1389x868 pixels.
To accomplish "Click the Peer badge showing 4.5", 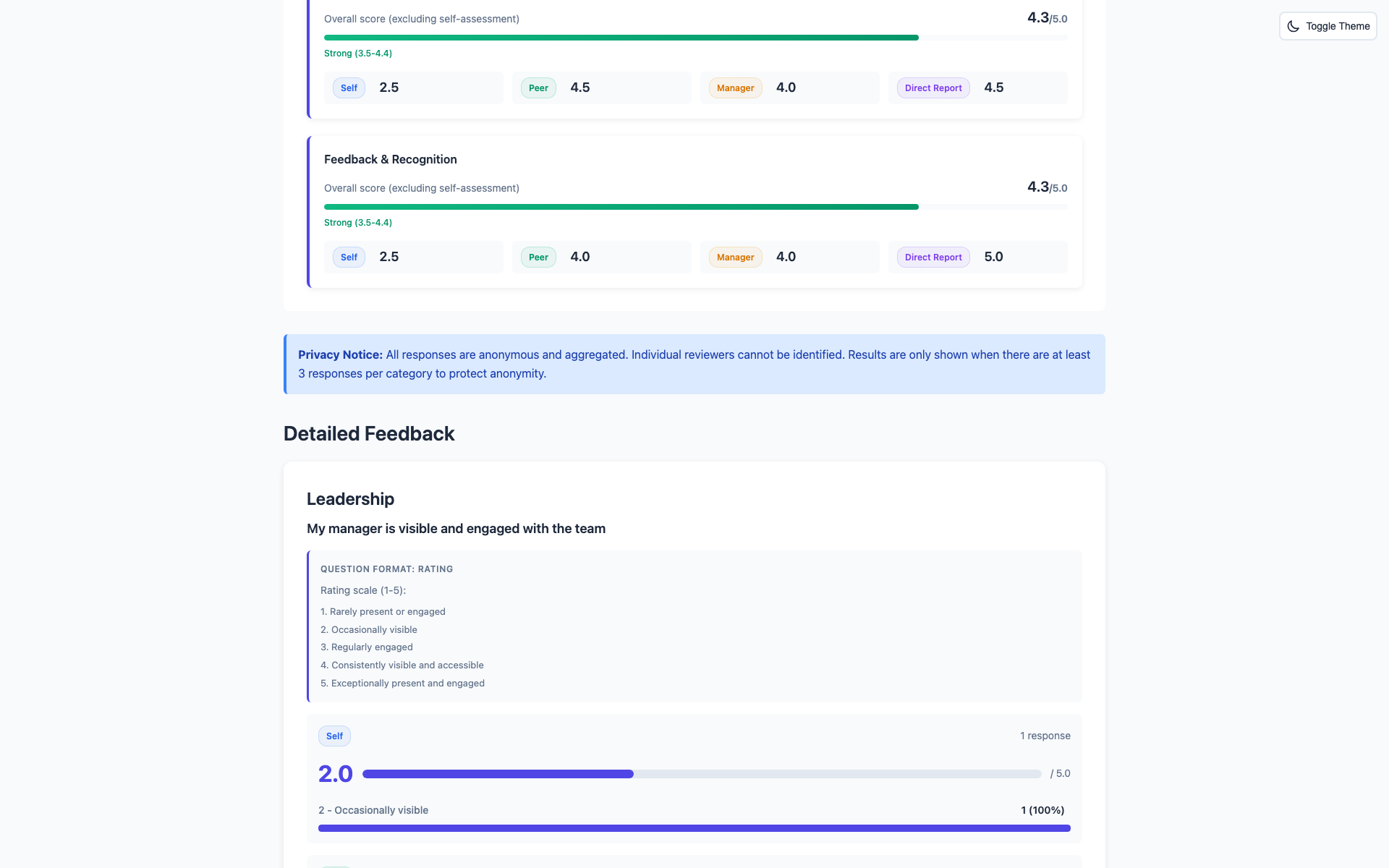I will (x=538, y=88).
